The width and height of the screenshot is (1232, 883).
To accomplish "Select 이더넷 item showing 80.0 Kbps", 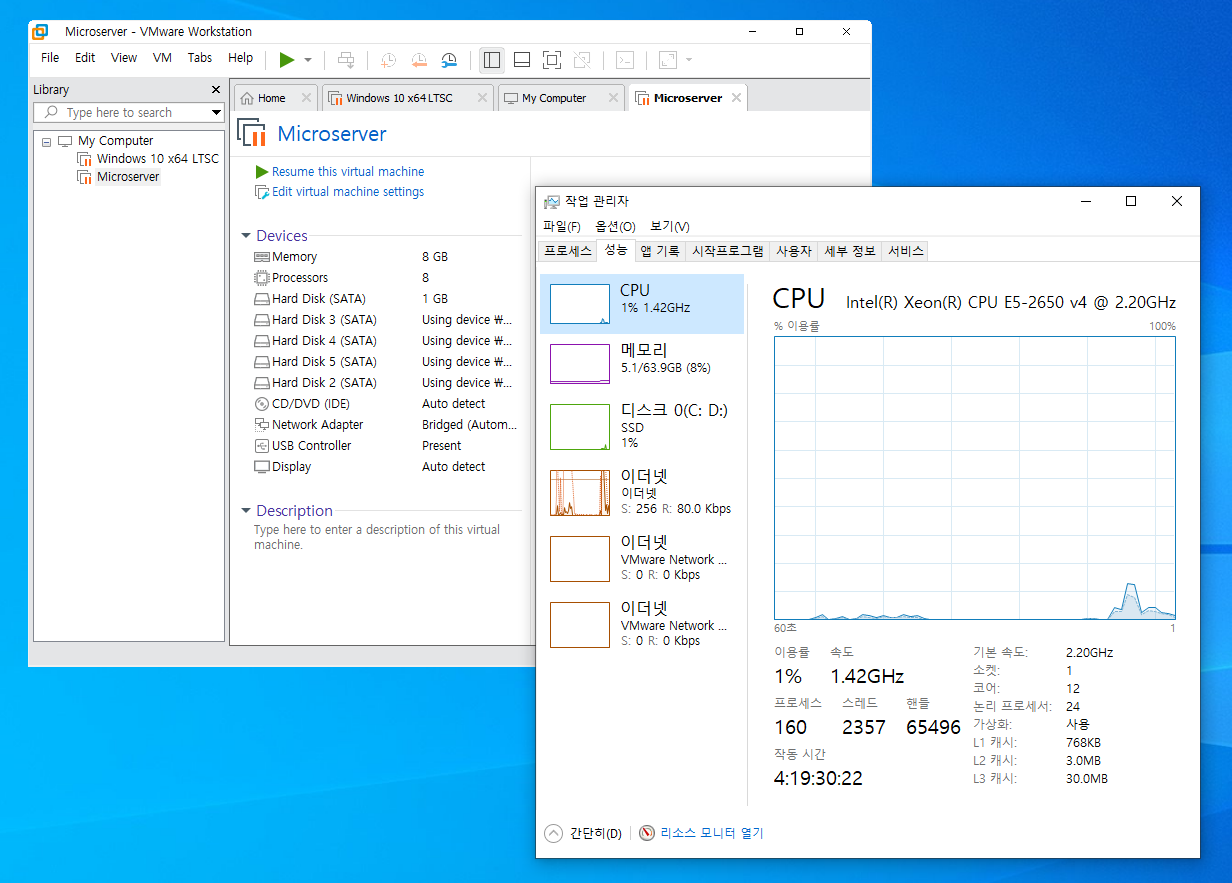I will point(642,492).
